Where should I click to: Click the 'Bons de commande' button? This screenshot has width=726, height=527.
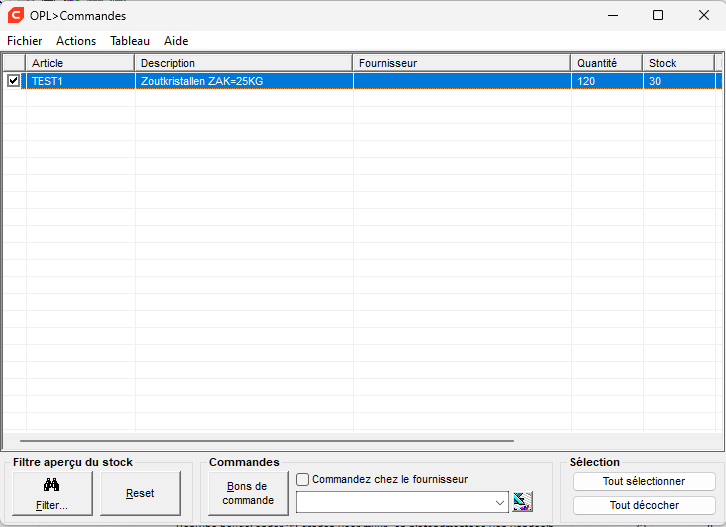pyautogui.click(x=248, y=493)
